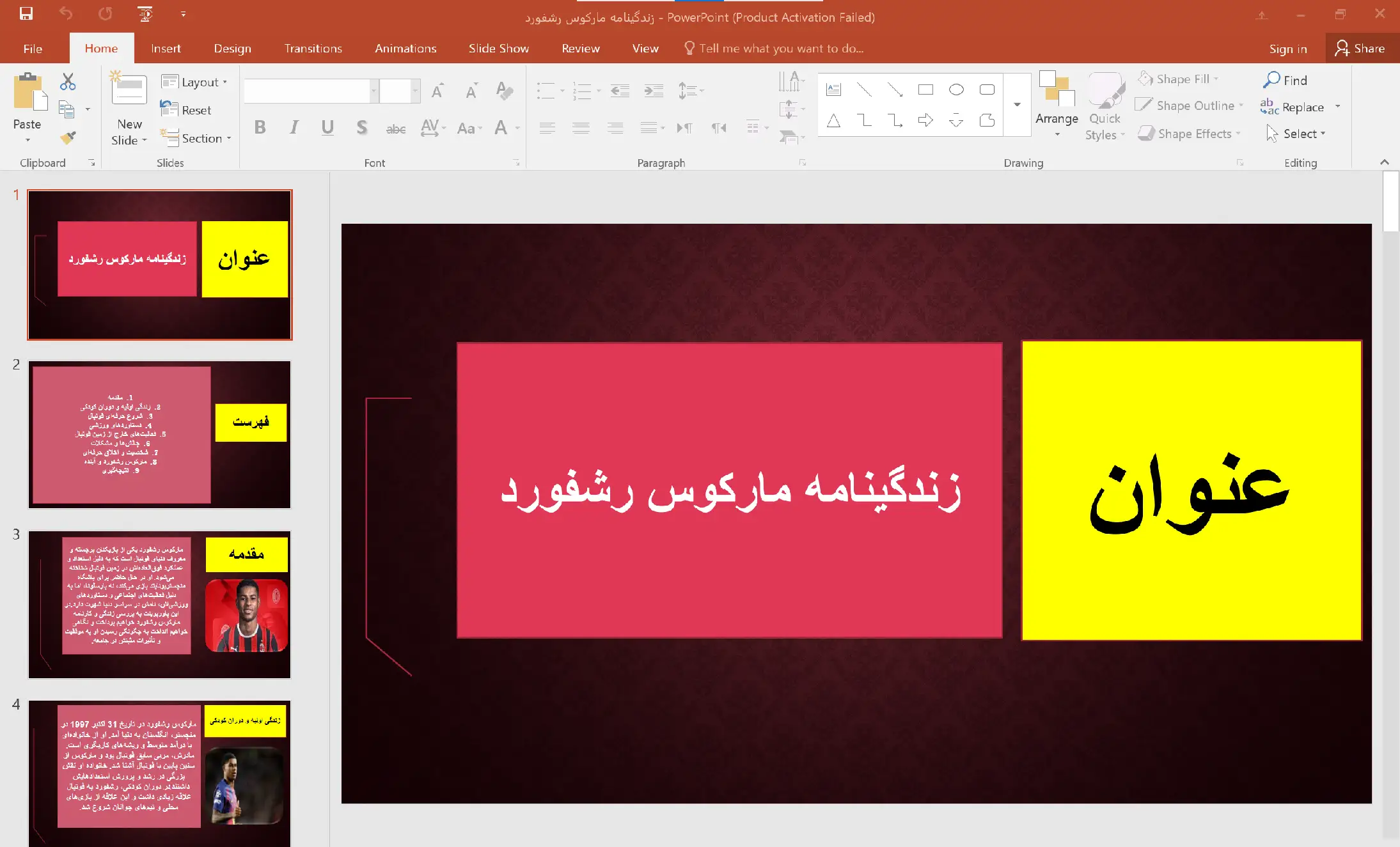1400x847 pixels.
Task: Click the Paste clipboard icon
Action: click(x=29, y=91)
